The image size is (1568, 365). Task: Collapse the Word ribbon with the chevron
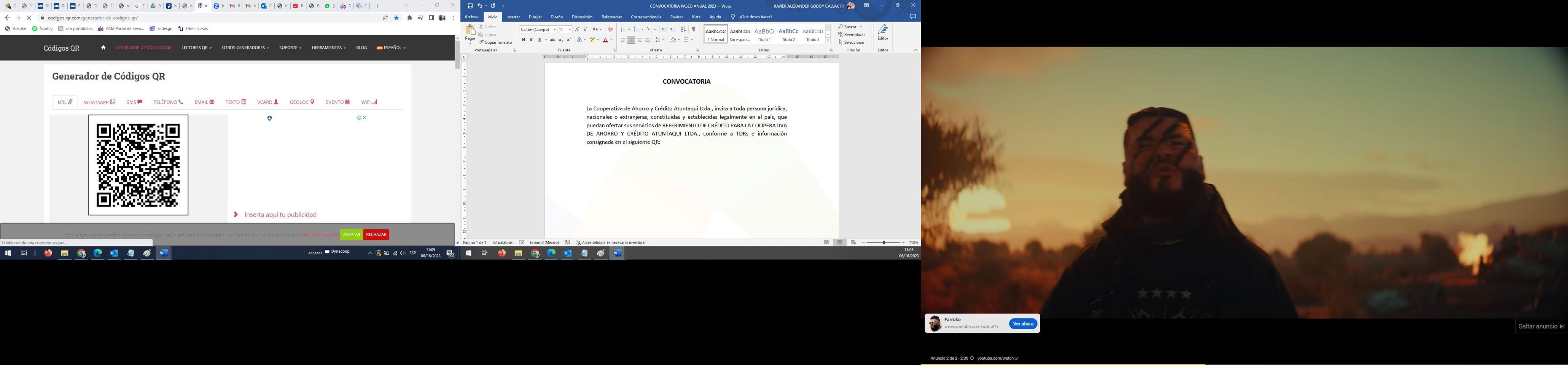tap(915, 50)
